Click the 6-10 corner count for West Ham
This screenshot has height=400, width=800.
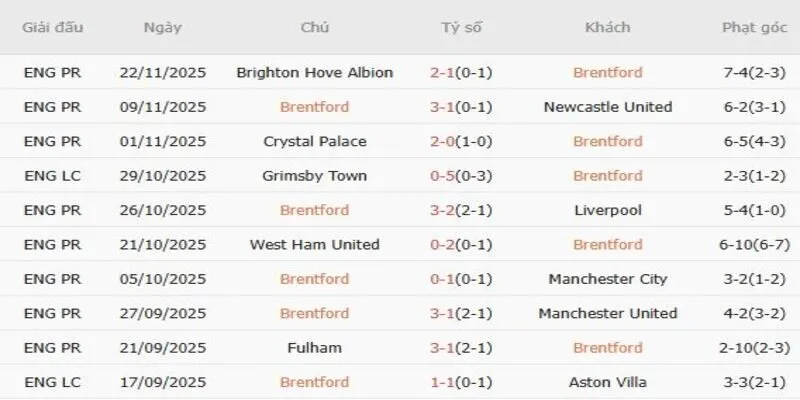(739, 244)
